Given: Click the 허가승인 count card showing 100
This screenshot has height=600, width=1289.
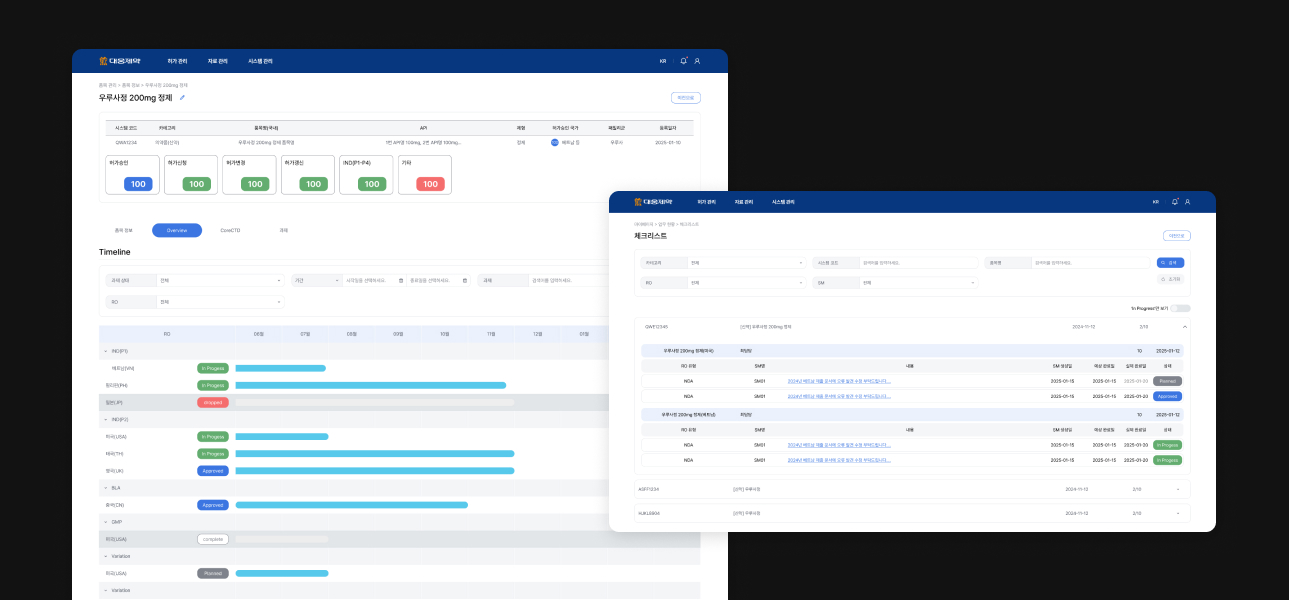Looking at the screenshot, I should click(x=132, y=175).
